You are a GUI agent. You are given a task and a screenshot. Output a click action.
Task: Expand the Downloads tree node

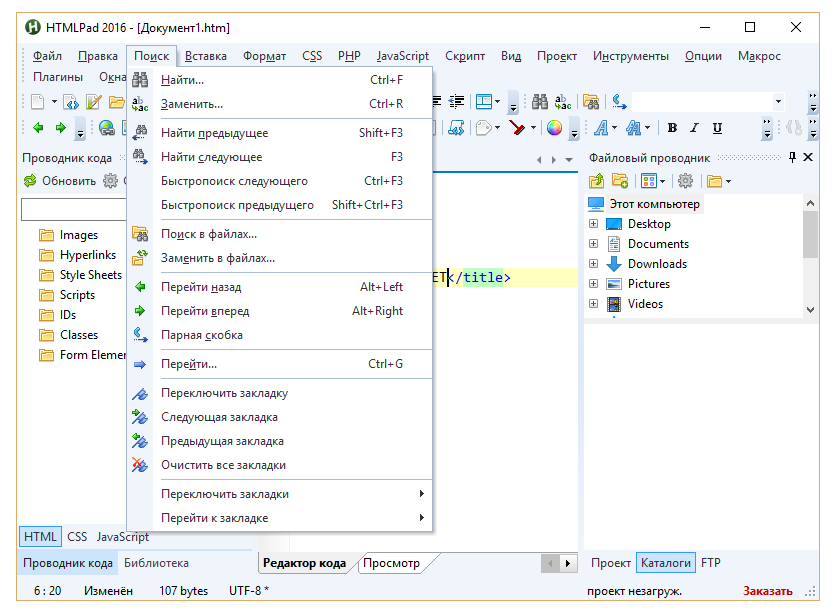click(594, 263)
